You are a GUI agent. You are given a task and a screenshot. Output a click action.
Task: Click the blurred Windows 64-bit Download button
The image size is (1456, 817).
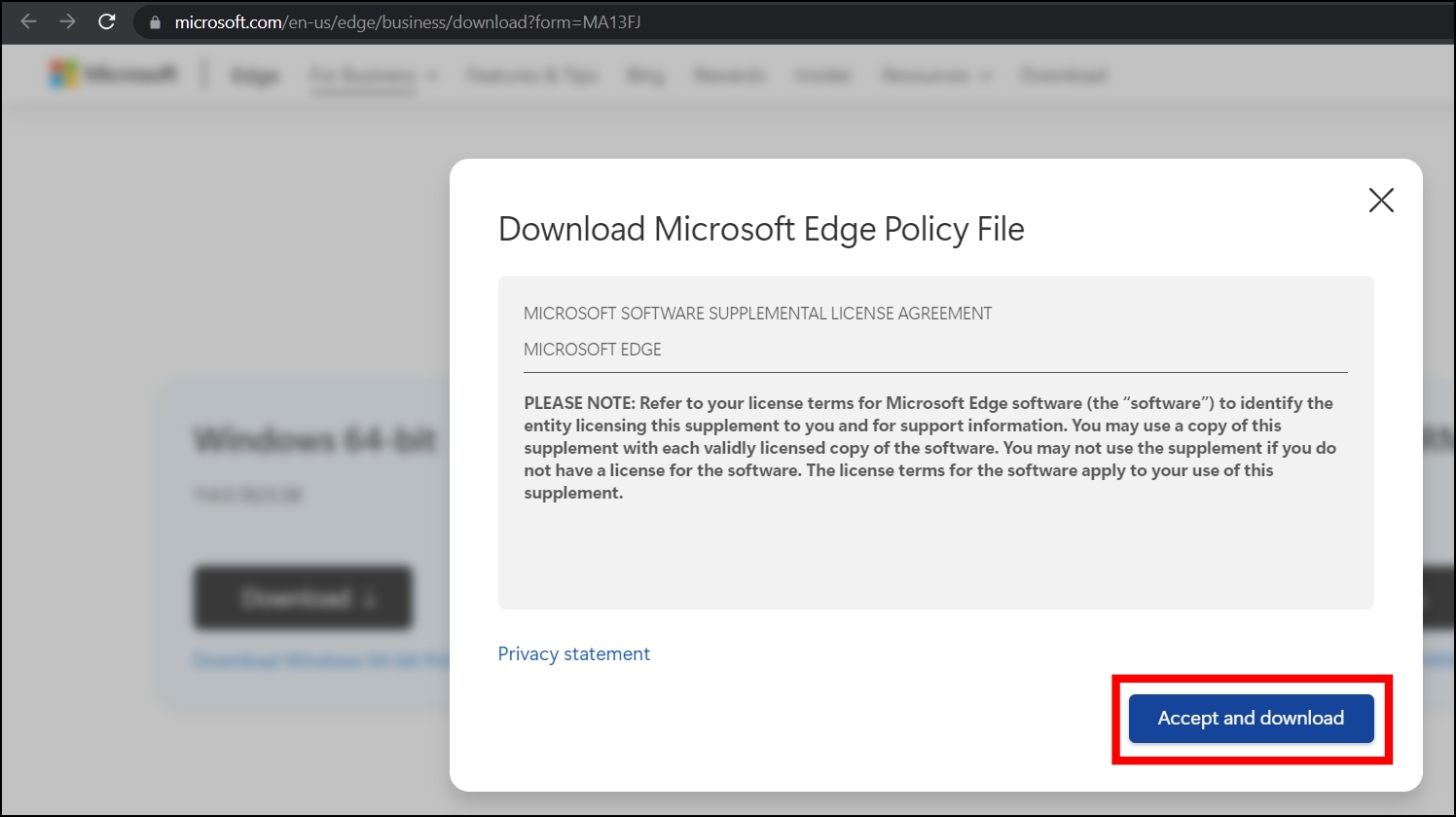pyautogui.click(x=304, y=597)
